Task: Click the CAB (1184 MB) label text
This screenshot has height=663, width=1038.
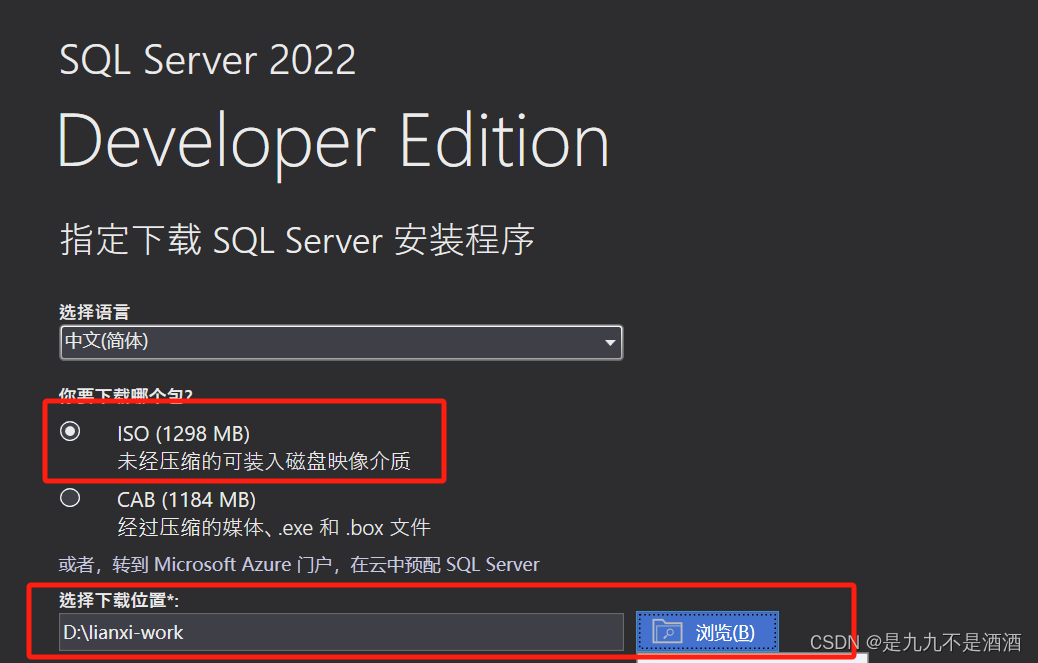Action: pyautogui.click(x=187, y=500)
